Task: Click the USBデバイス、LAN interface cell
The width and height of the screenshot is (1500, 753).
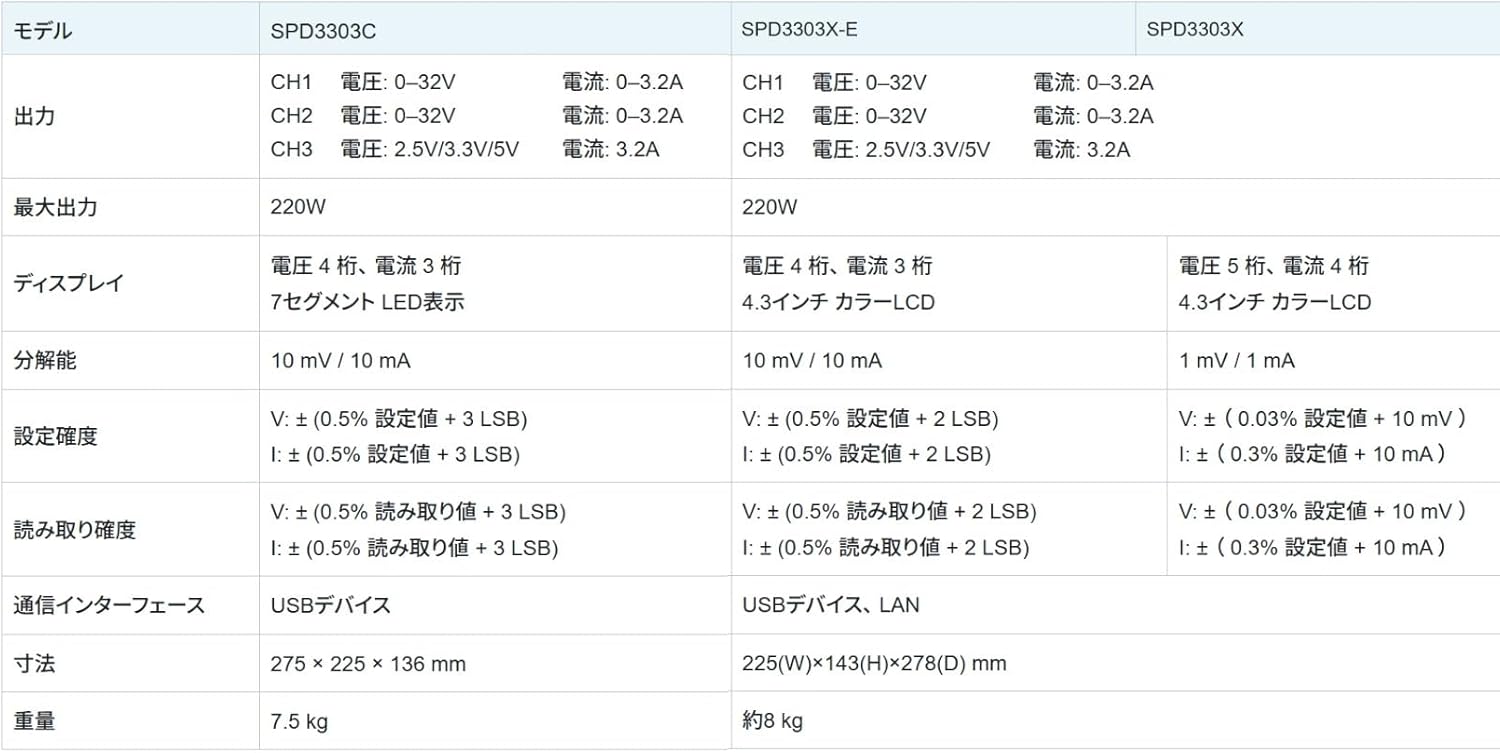Action: 830,605
